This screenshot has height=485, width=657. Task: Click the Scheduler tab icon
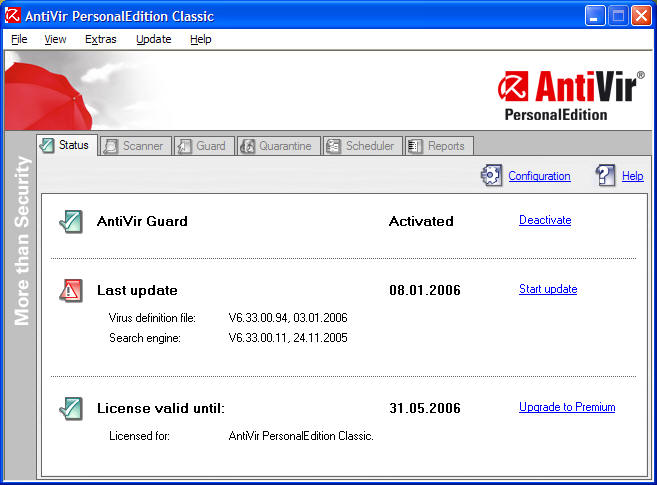coord(334,146)
